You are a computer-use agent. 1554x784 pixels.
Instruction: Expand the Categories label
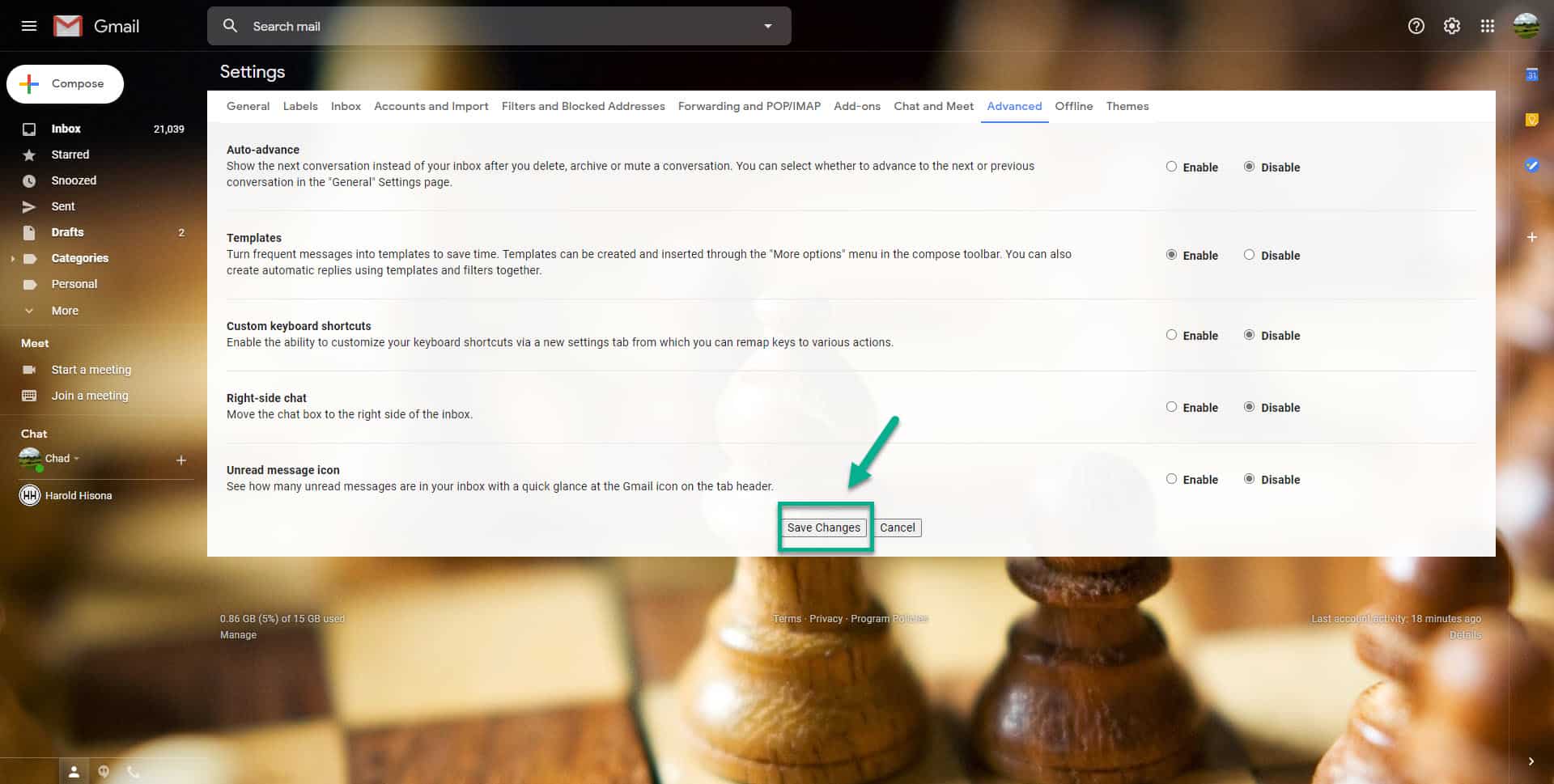12,259
